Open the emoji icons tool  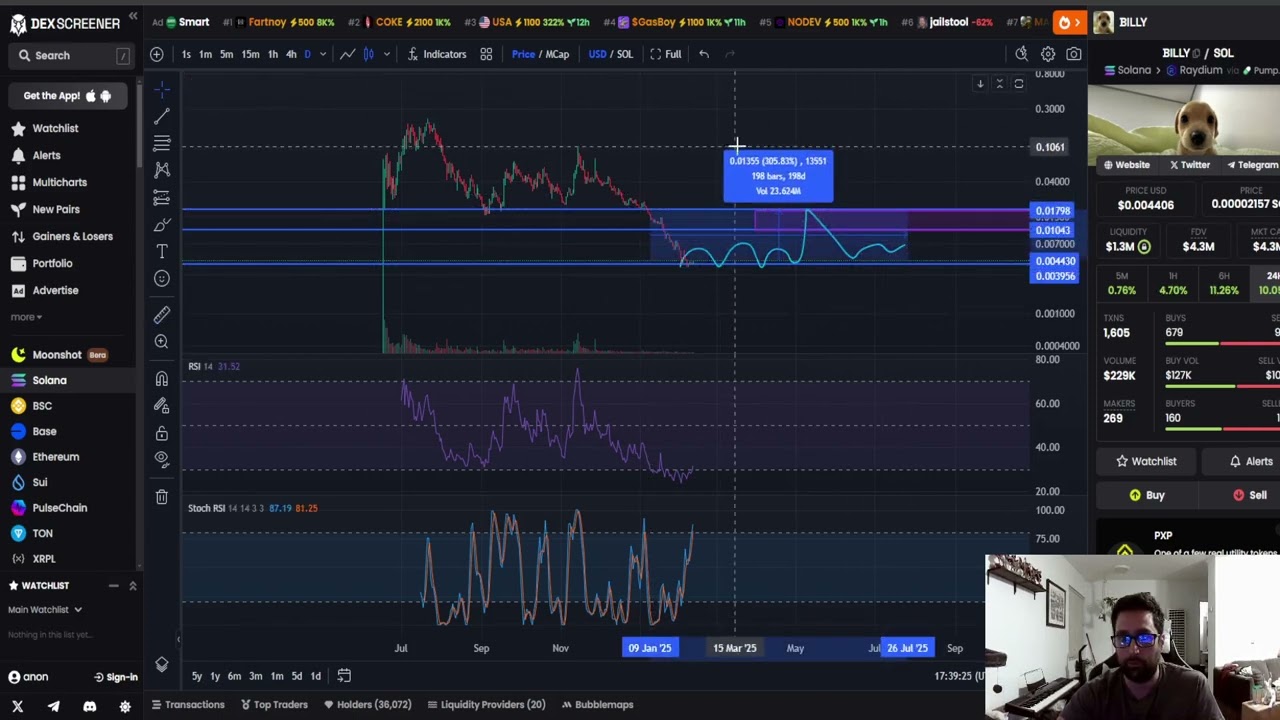click(x=162, y=278)
